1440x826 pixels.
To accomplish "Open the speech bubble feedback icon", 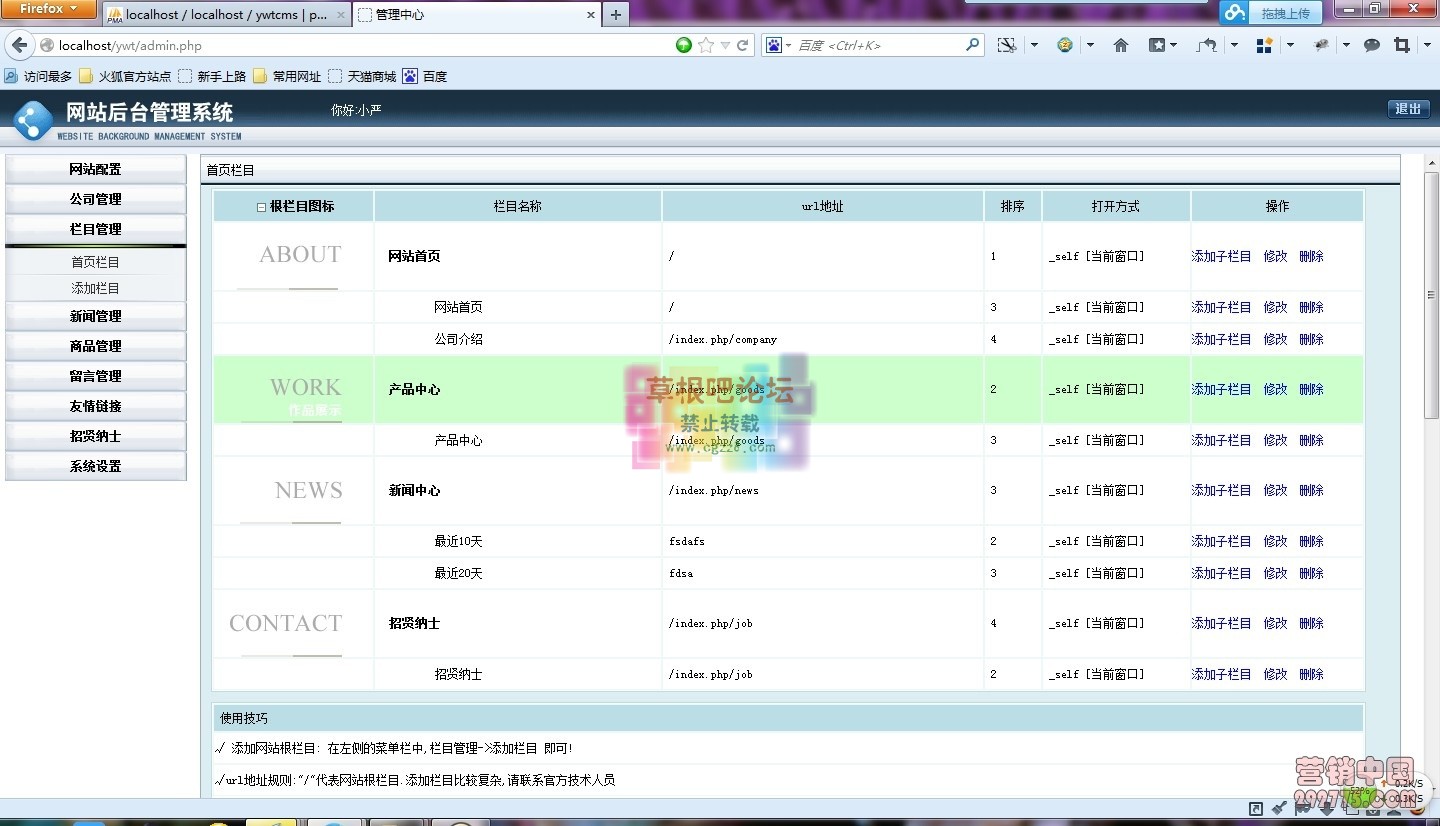I will pos(1372,44).
